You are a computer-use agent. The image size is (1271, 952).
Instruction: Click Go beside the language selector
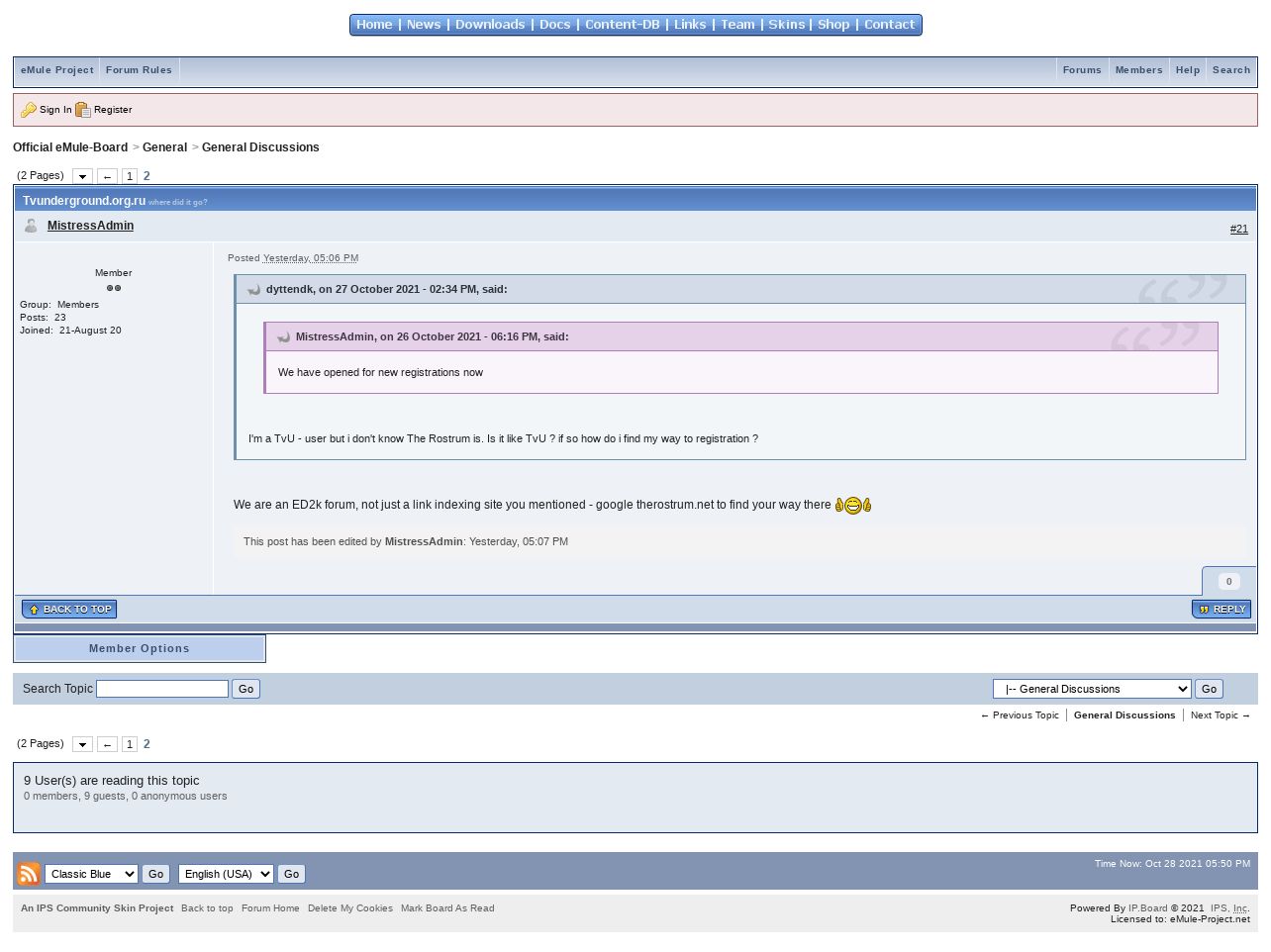tap(291, 874)
